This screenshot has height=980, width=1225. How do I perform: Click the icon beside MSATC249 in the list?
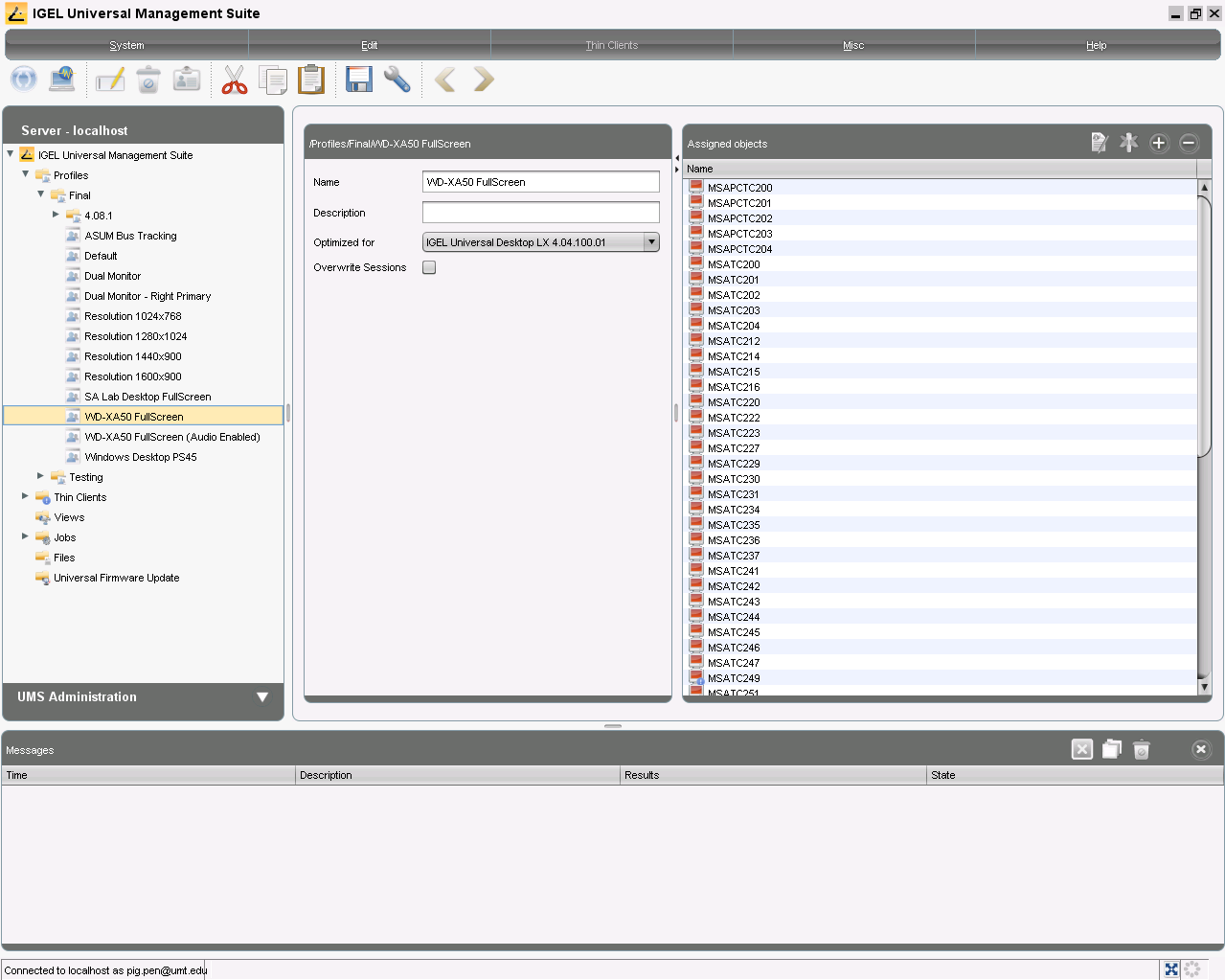point(696,677)
